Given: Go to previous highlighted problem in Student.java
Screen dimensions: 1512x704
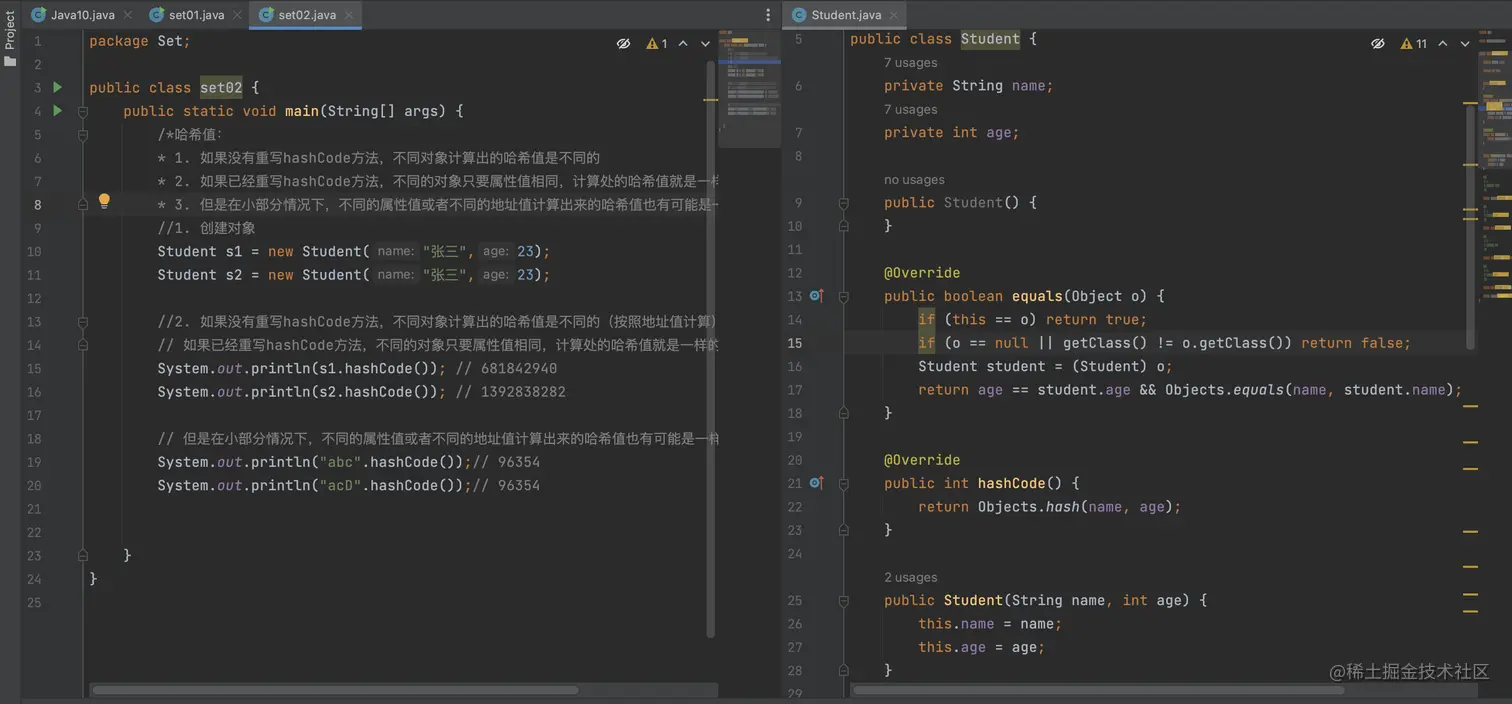Looking at the screenshot, I should [1443, 44].
